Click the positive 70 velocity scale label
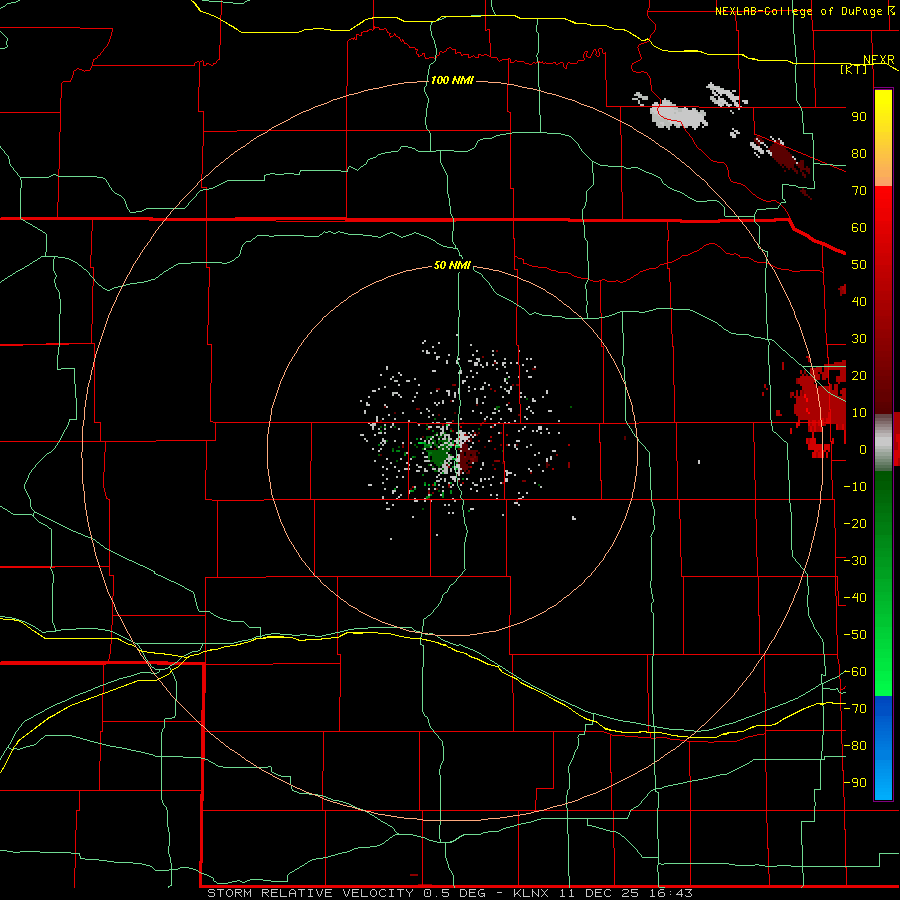This screenshot has height=900, width=900. (x=859, y=191)
